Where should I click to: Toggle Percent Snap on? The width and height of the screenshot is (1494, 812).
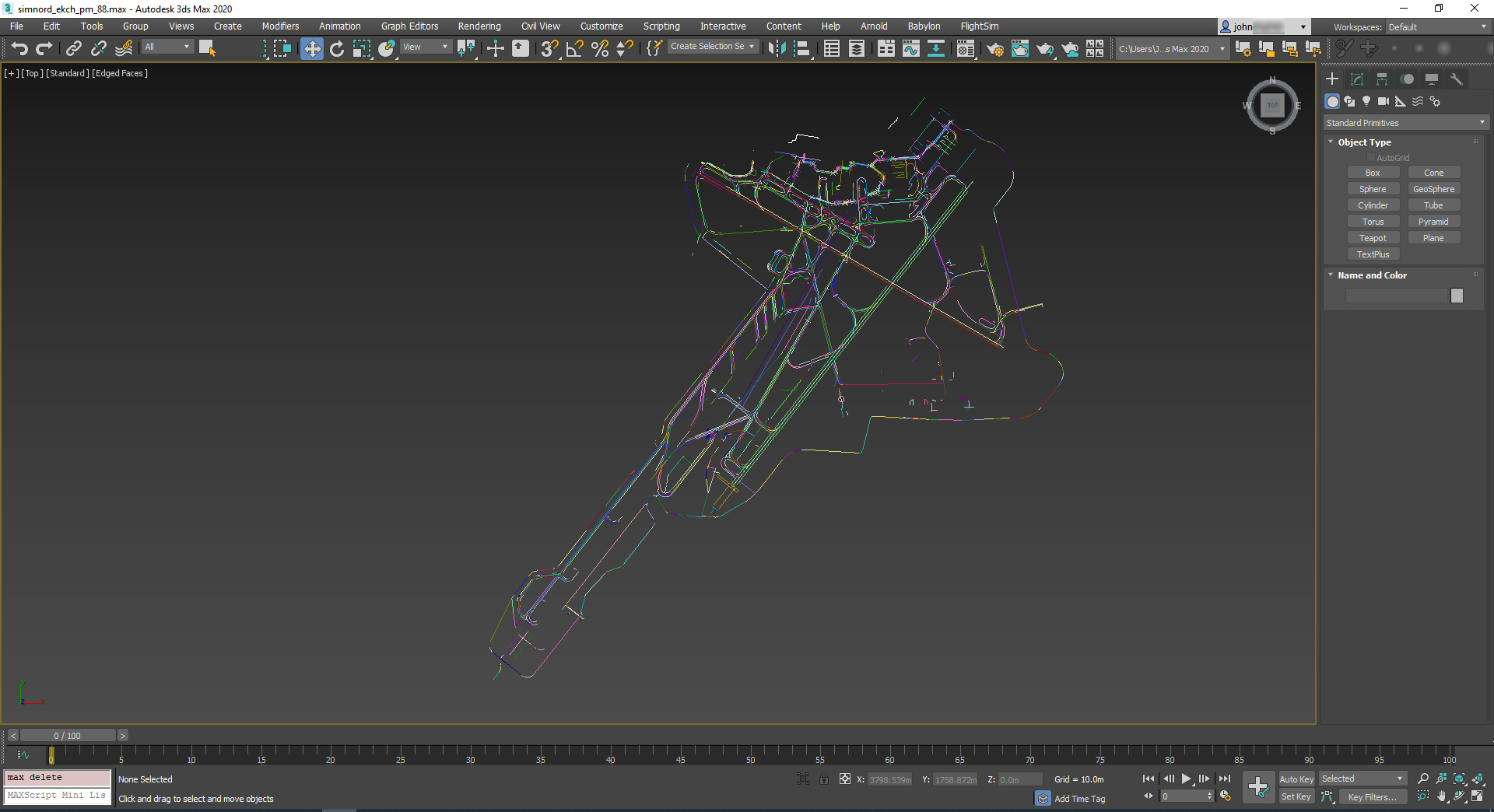[599, 48]
